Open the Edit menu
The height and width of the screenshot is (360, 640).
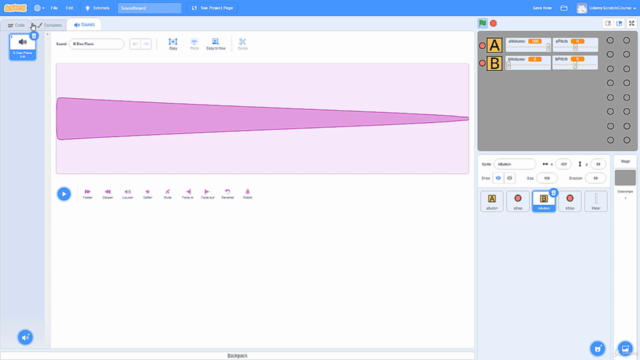(x=69, y=8)
